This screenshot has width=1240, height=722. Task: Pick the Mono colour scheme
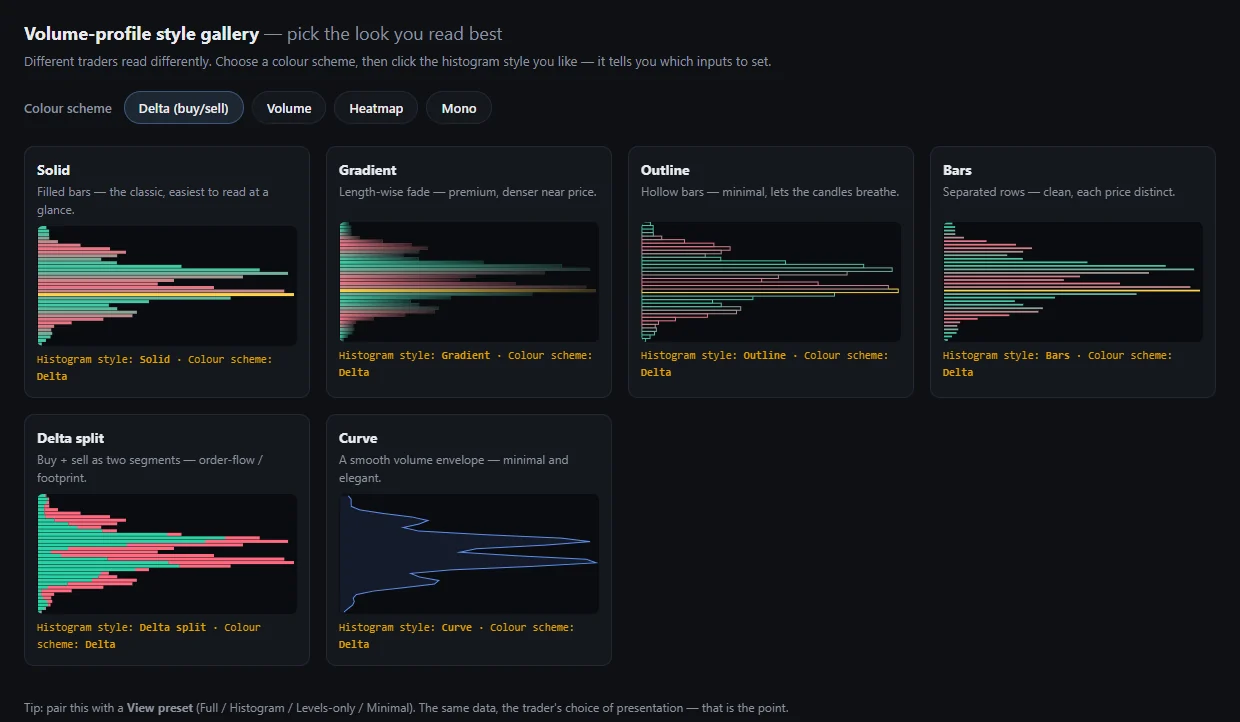pyautogui.click(x=459, y=108)
